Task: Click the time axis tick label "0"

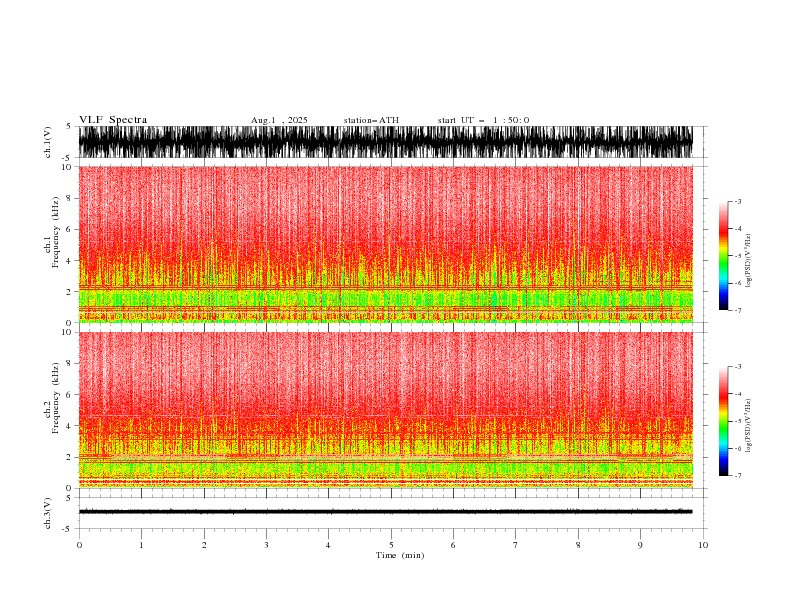Action: click(79, 545)
